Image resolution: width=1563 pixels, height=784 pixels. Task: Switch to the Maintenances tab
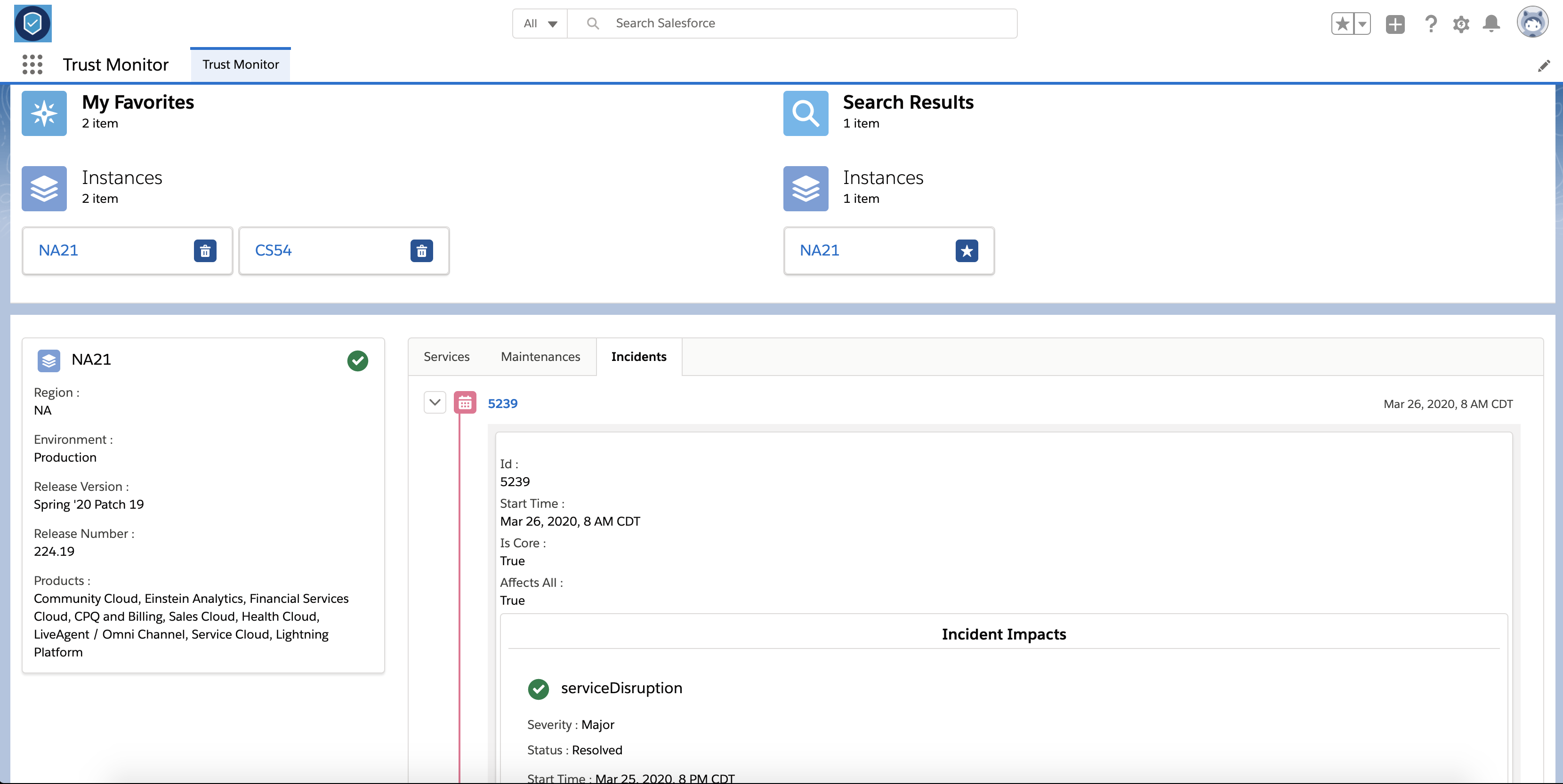point(540,357)
